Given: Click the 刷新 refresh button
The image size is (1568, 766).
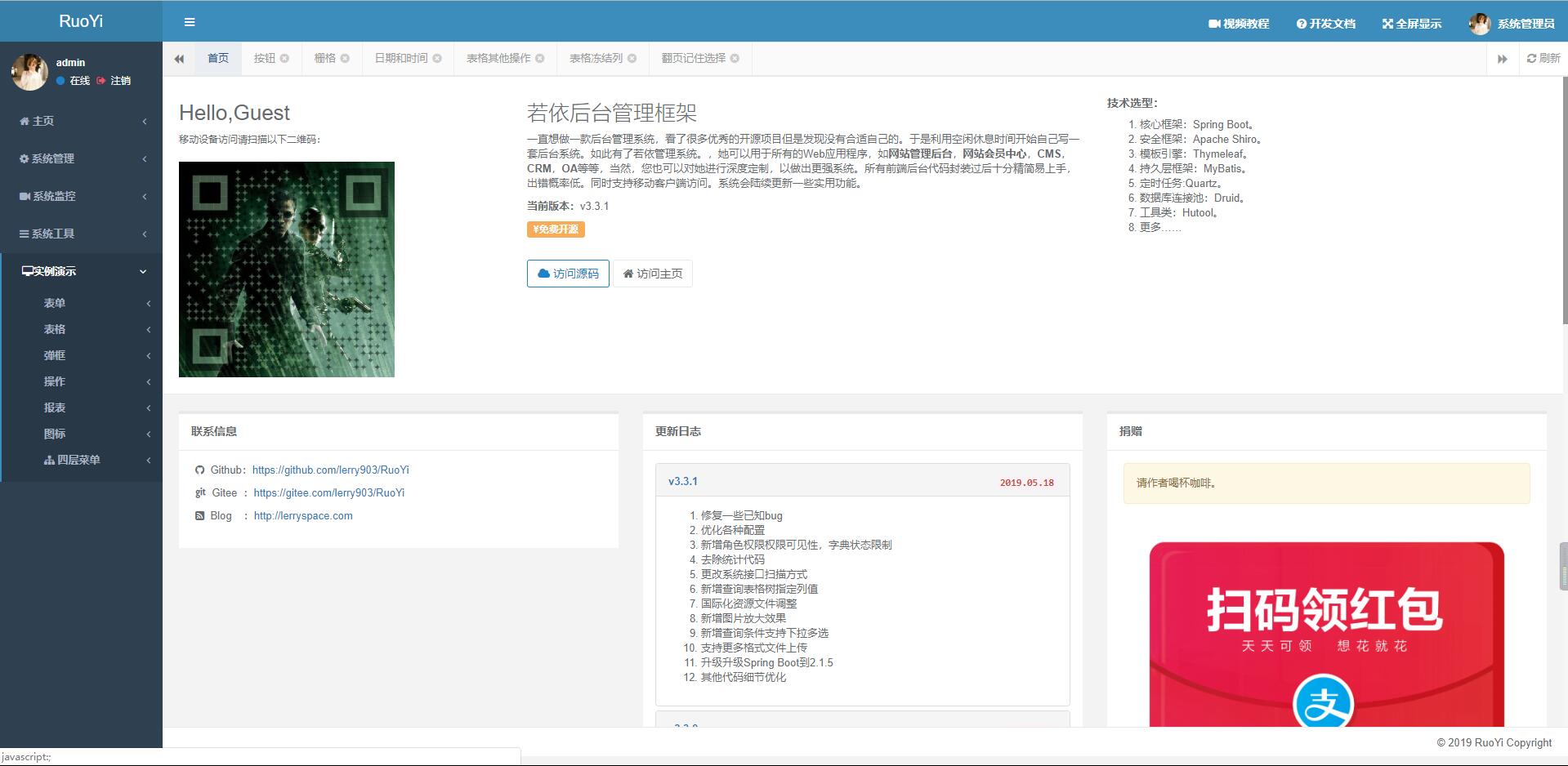Looking at the screenshot, I should coord(1543,58).
